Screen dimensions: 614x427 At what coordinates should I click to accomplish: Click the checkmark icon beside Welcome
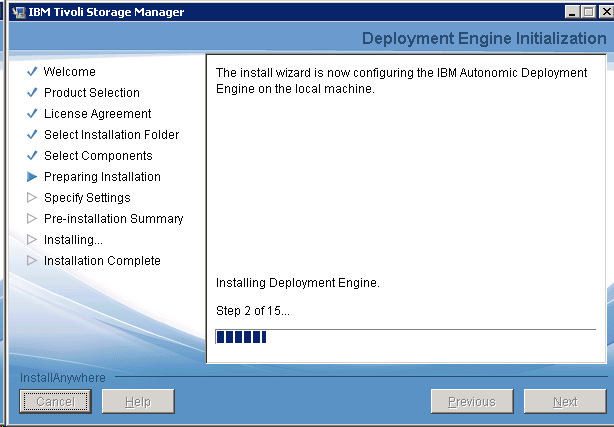32,72
